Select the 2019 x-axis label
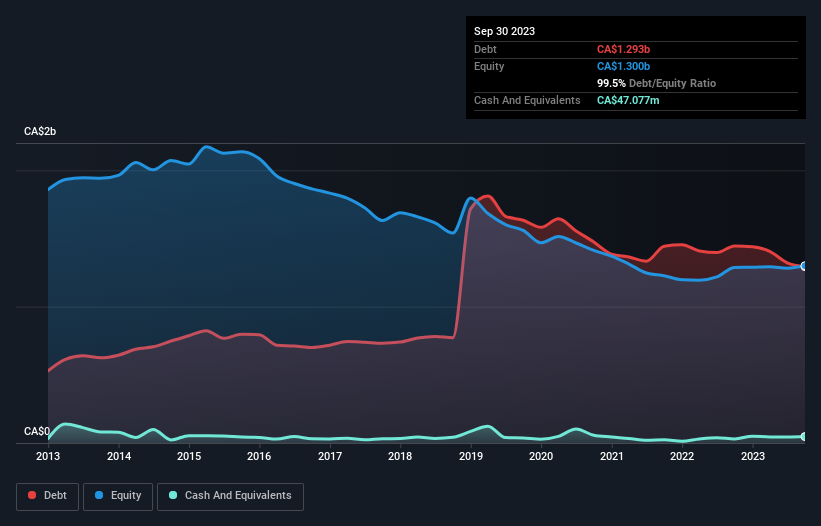The image size is (821, 526). tap(471, 456)
